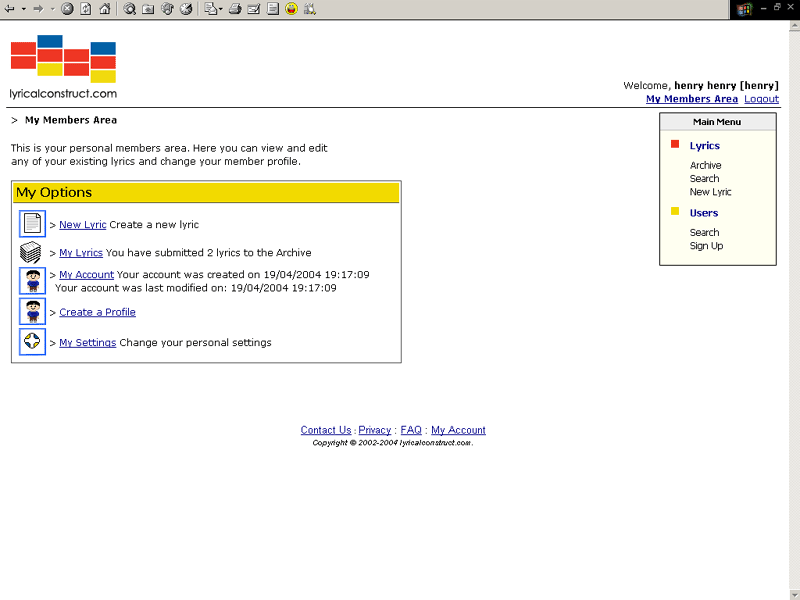Viewport: 800px width, 600px height.
Task: Click the Discuss document toolbar icon
Action: [x=272, y=9]
